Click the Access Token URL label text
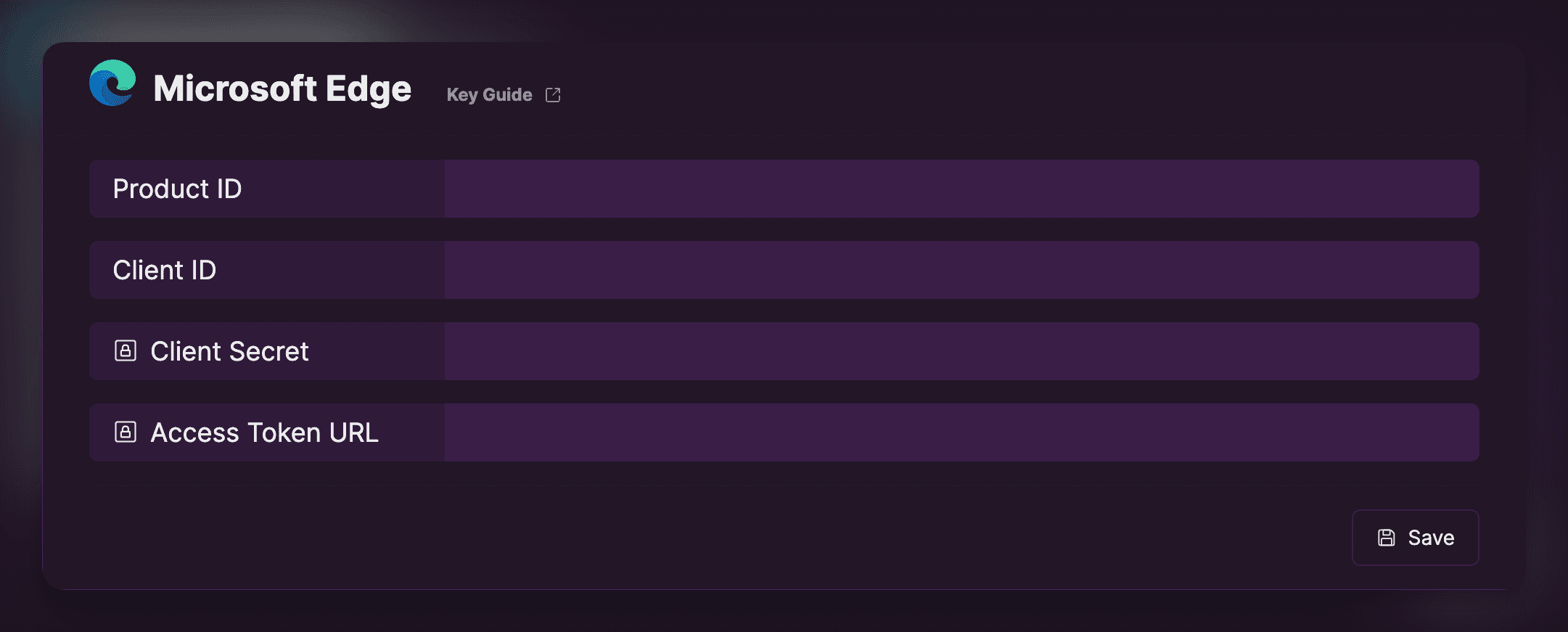The width and height of the screenshot is (1568, 632). [264, 432]
